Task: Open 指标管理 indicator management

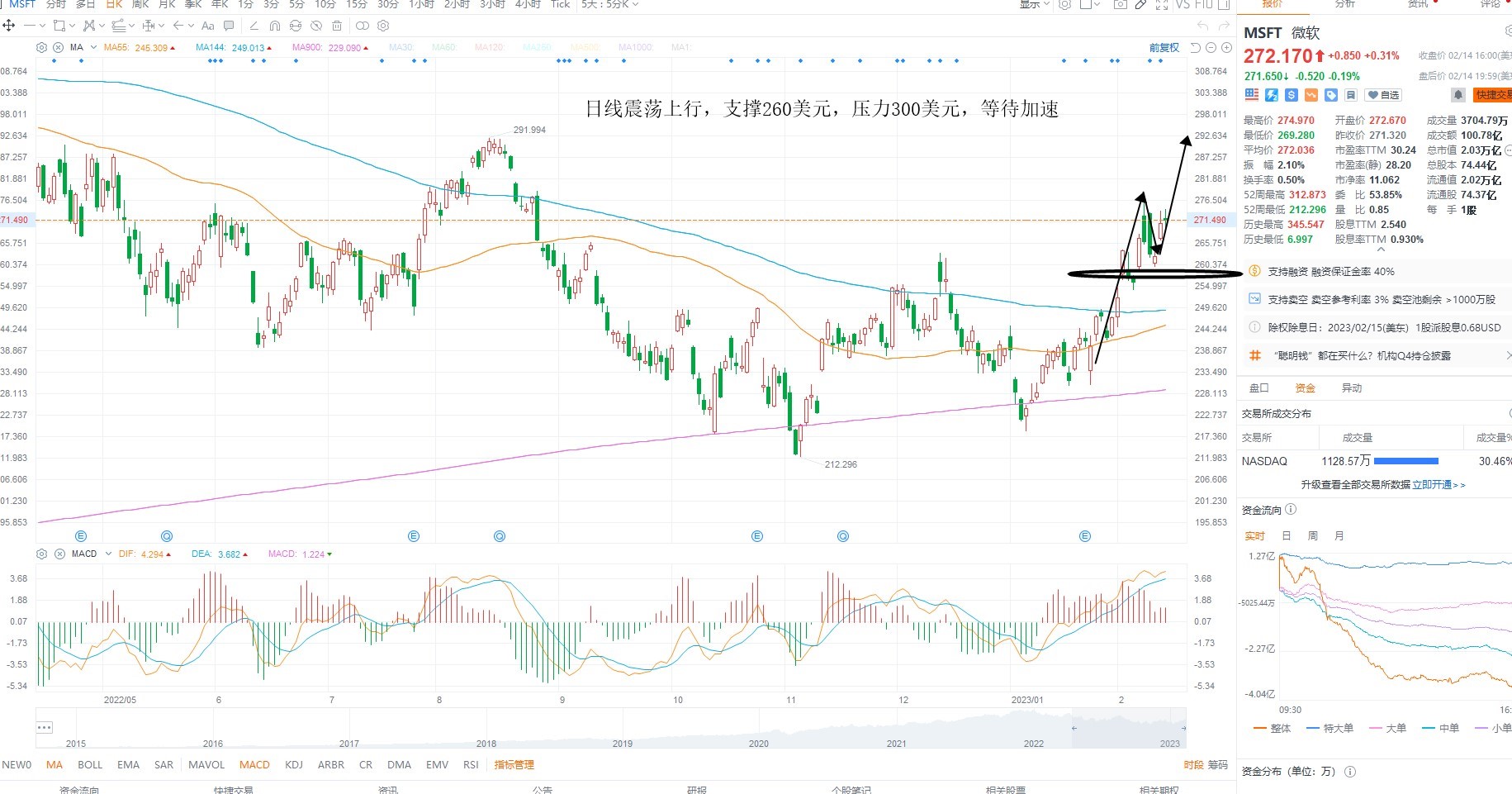Action: coord(514,764)
